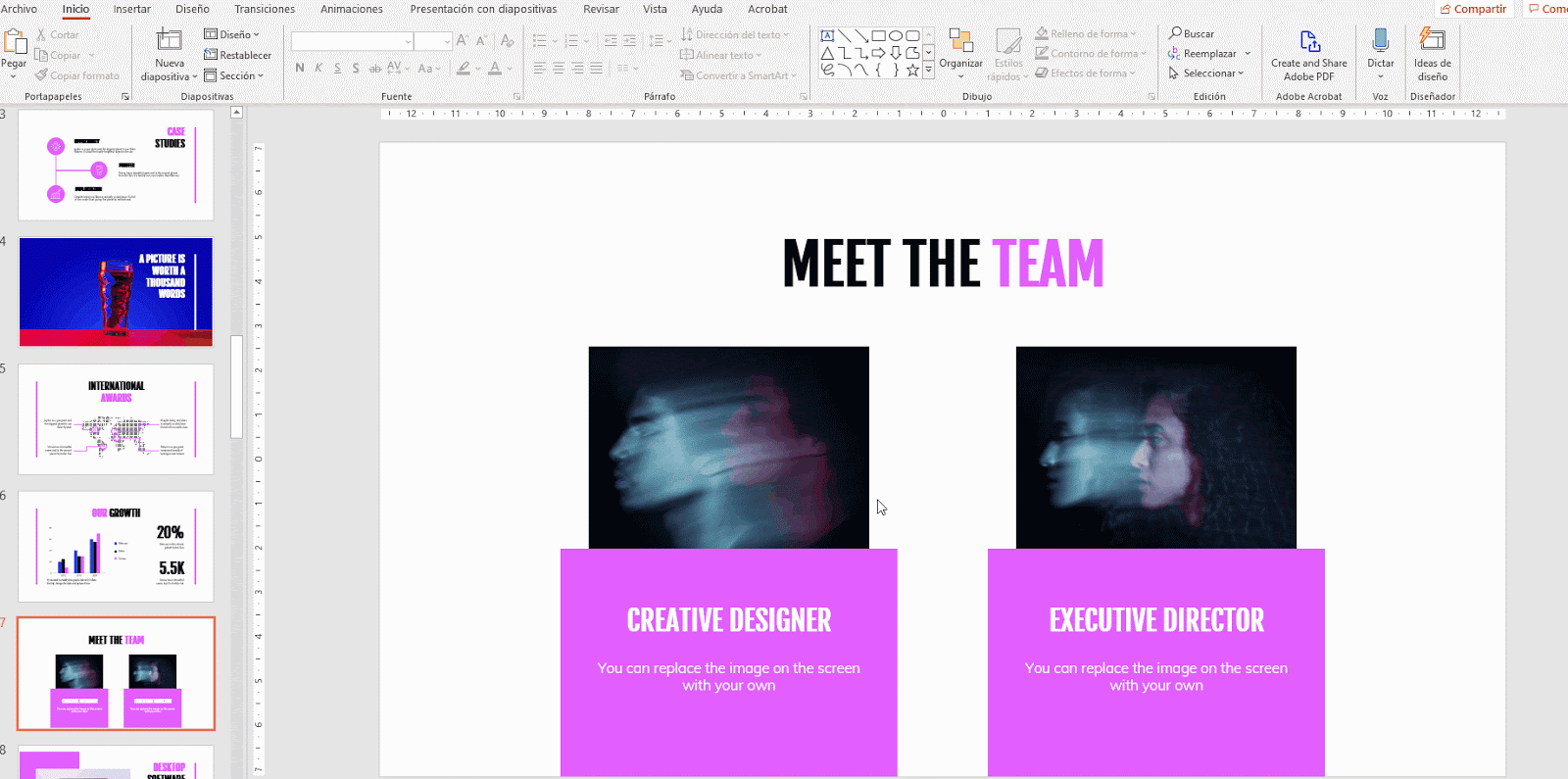Viewport: 1568px width, 779px height.
Task: Click Reemplazar in Edición group
Action: click(1209, 54)
